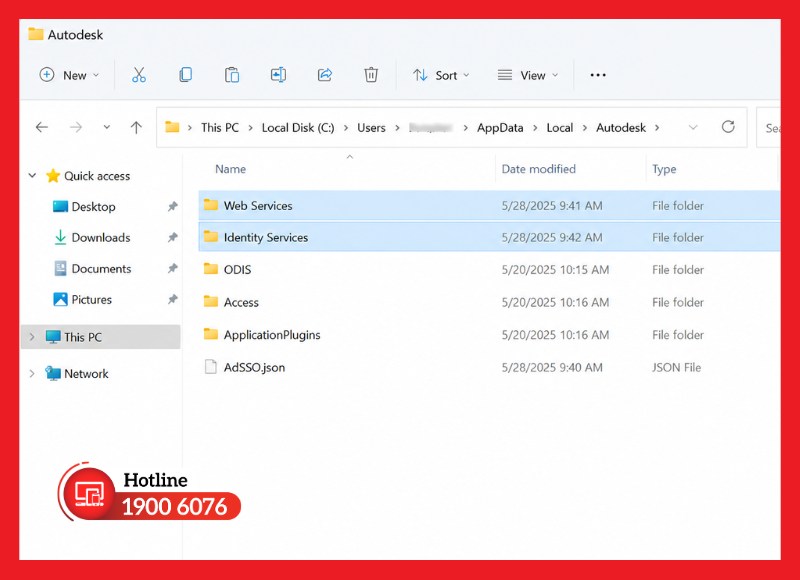Click the Identity Services folder icon

[x=211, y=237]
